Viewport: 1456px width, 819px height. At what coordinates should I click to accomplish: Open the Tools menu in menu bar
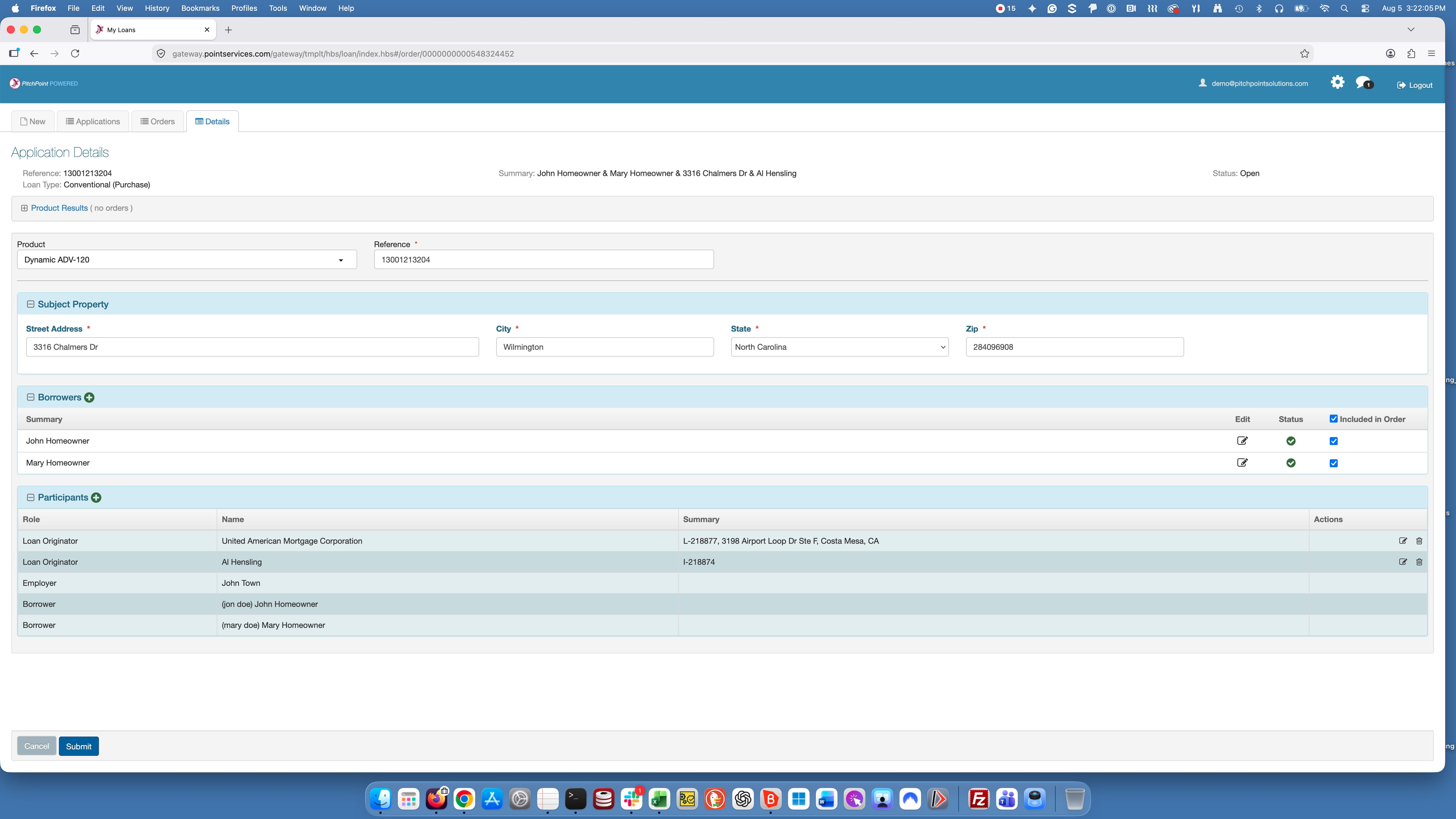point(278,9)
